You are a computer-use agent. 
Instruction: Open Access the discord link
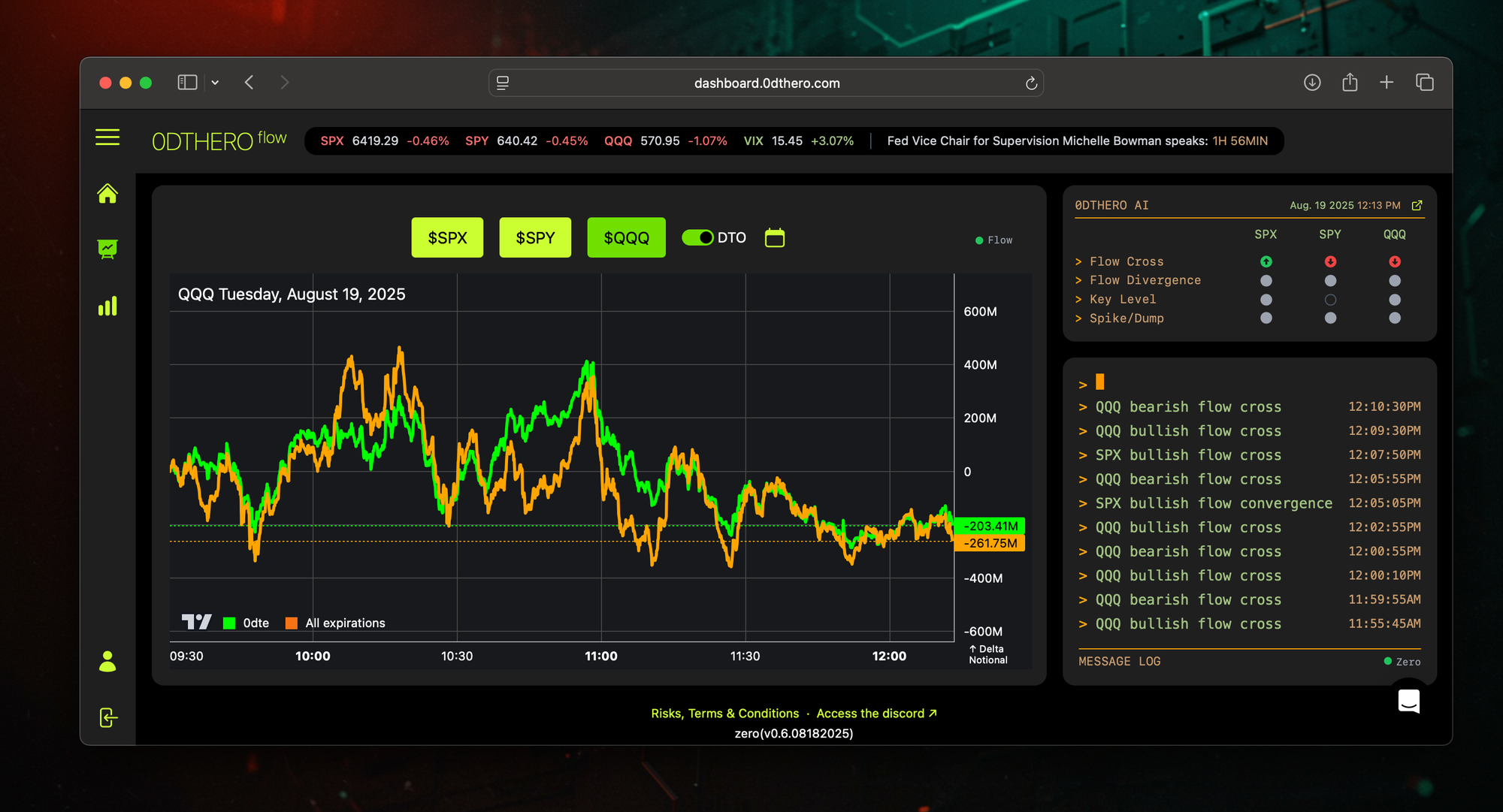[876, 714]
